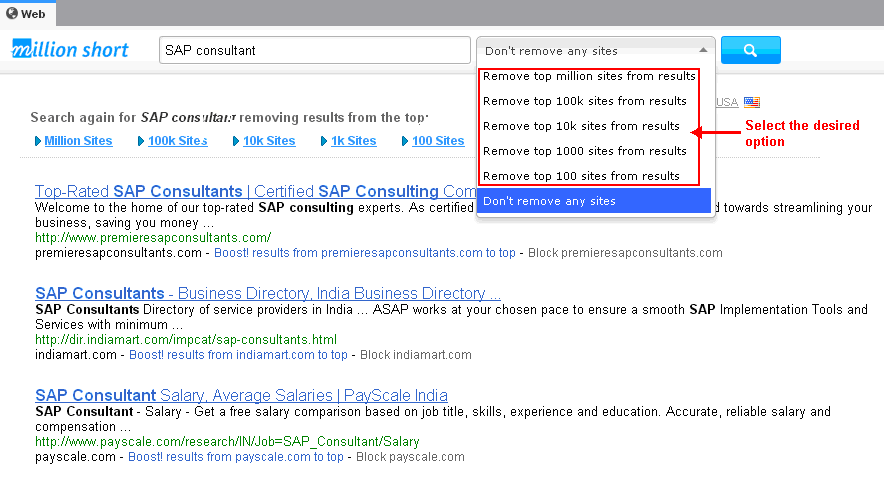
Task: Select Don't remove any sites option
Action: tap(594, 201)
